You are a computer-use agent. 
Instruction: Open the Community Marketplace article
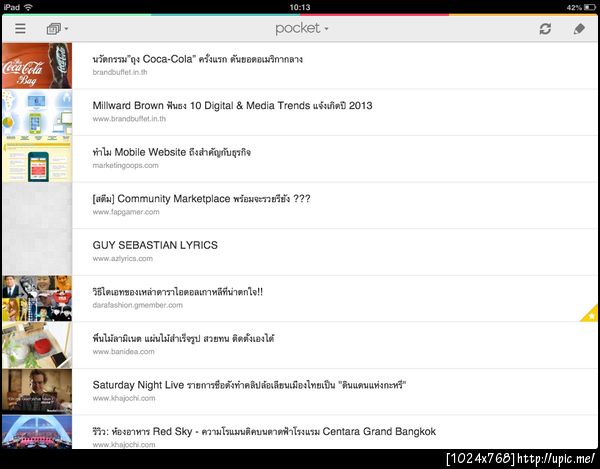pyautogui.click(x=201, y=199)
